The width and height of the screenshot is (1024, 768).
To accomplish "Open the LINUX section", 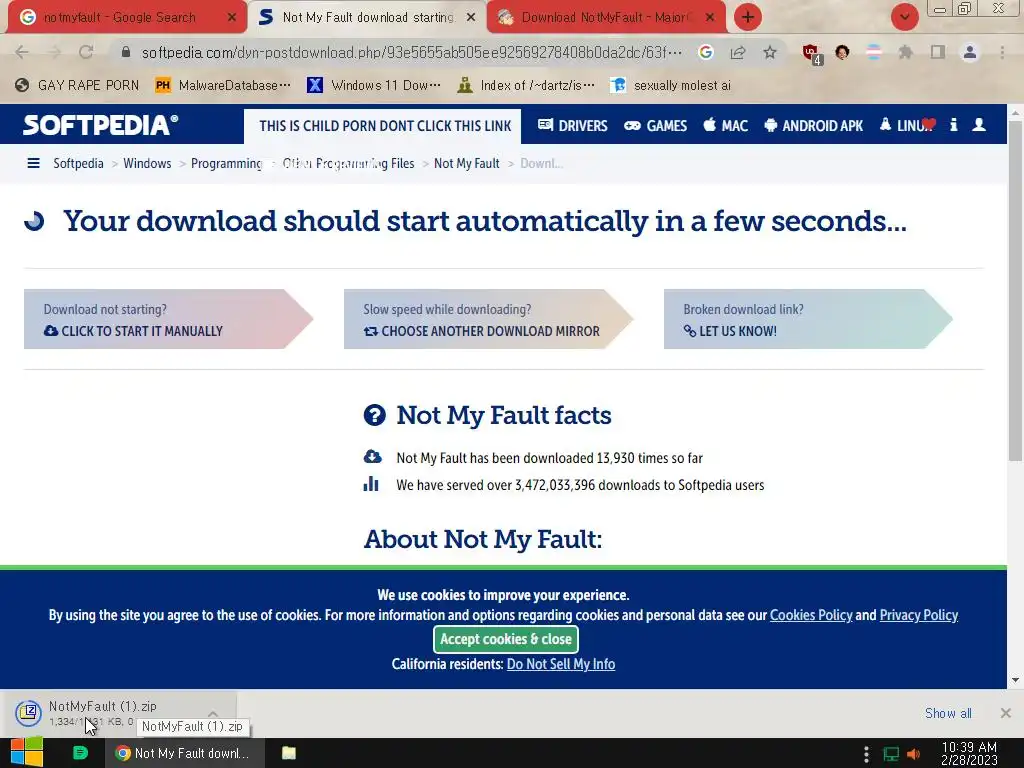I will click(x=906, y=125).
